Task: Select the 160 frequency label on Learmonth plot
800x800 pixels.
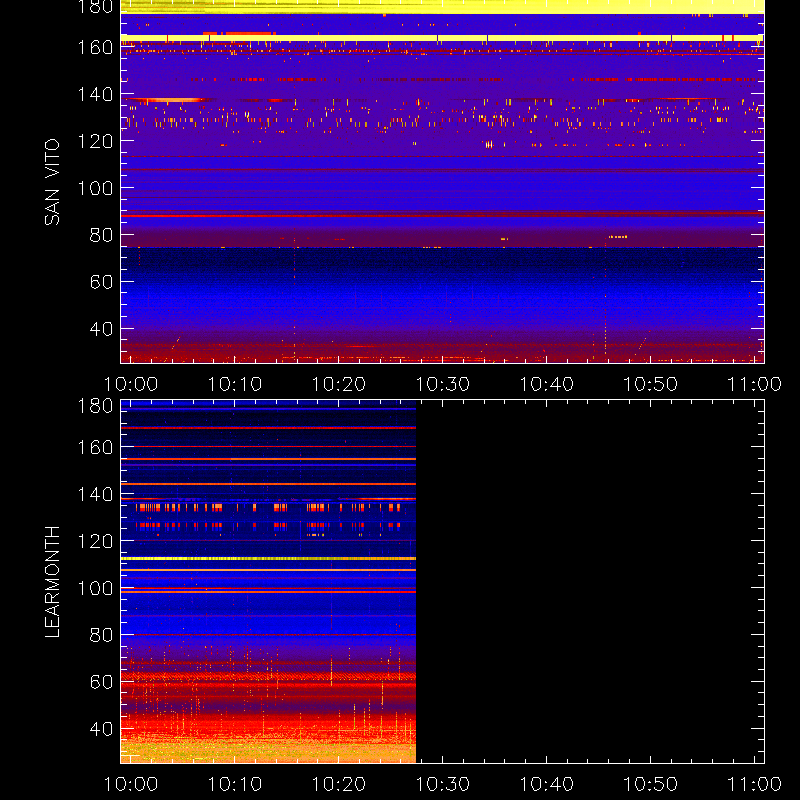Action: (95, 447)
